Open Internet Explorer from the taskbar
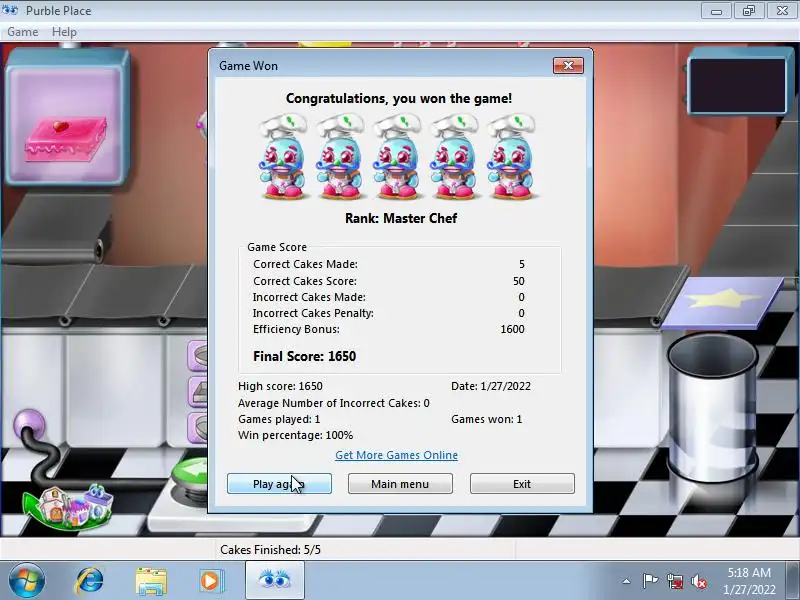The image size is (800, 600). [90, 581]
